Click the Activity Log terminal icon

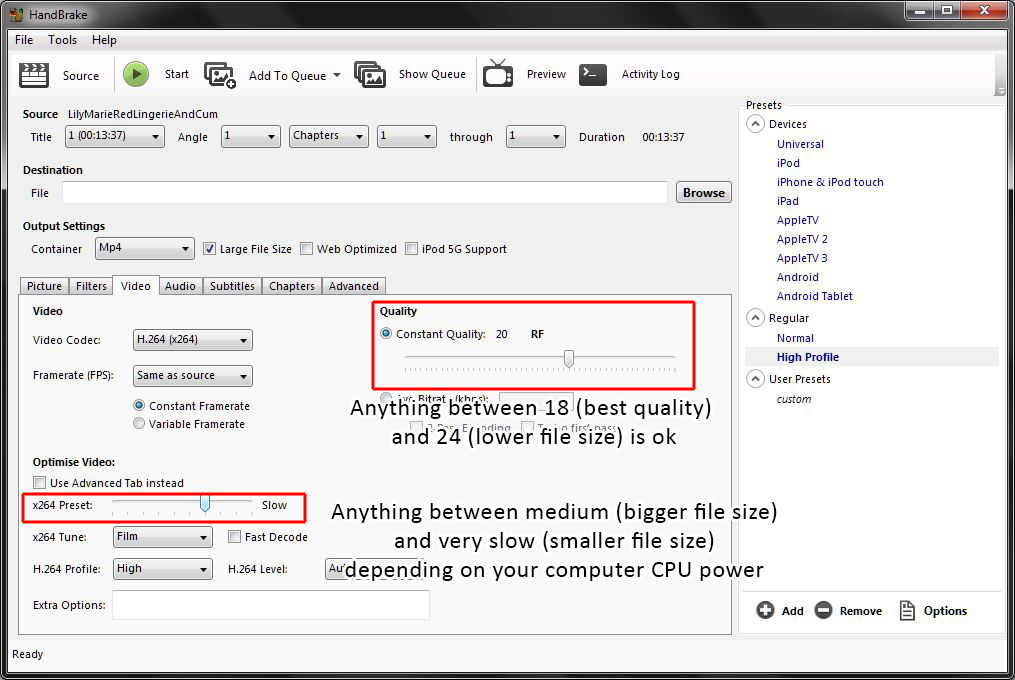[592, 74]
